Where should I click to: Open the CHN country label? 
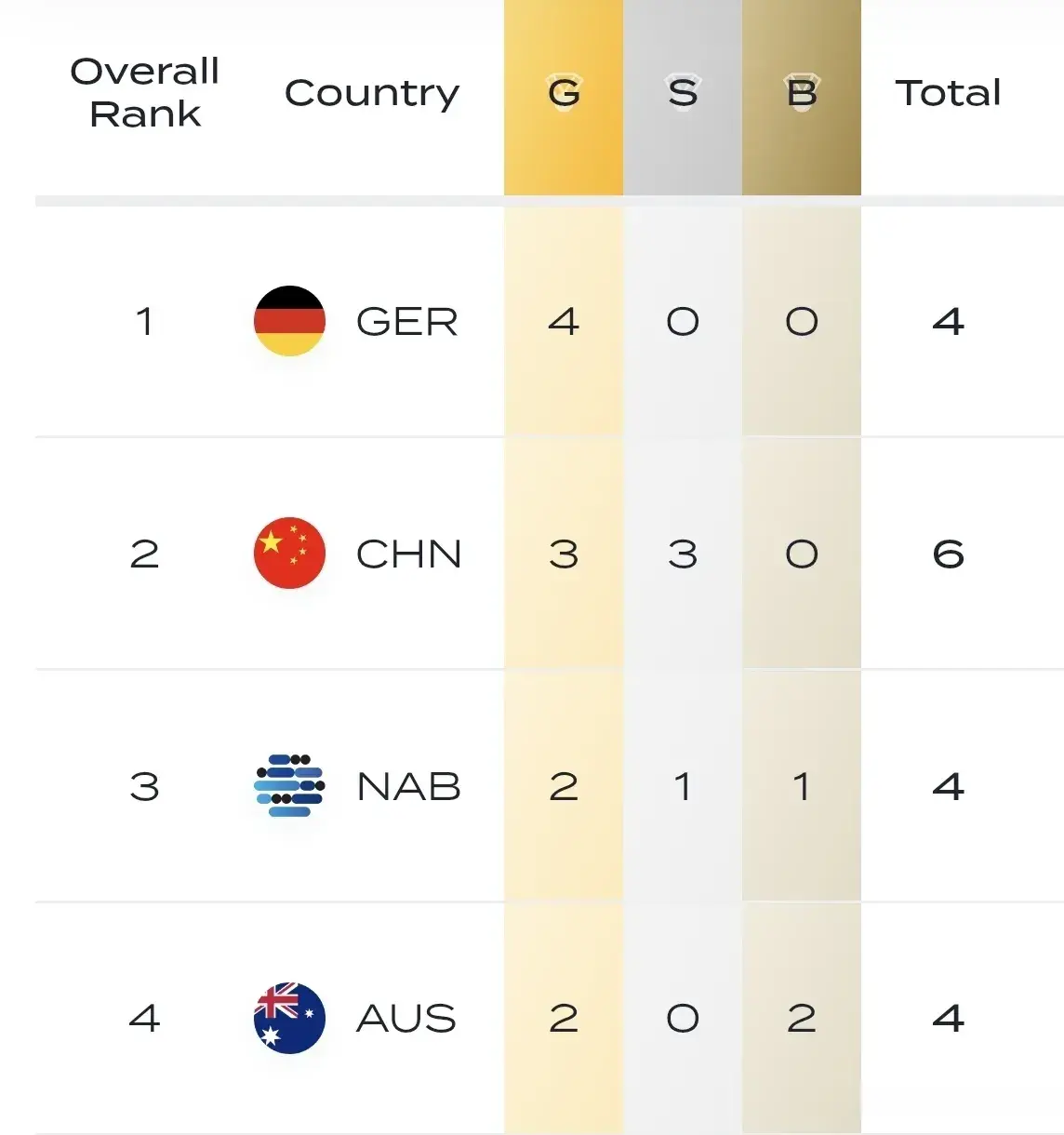pyautogui.click(x=409, y=554)
